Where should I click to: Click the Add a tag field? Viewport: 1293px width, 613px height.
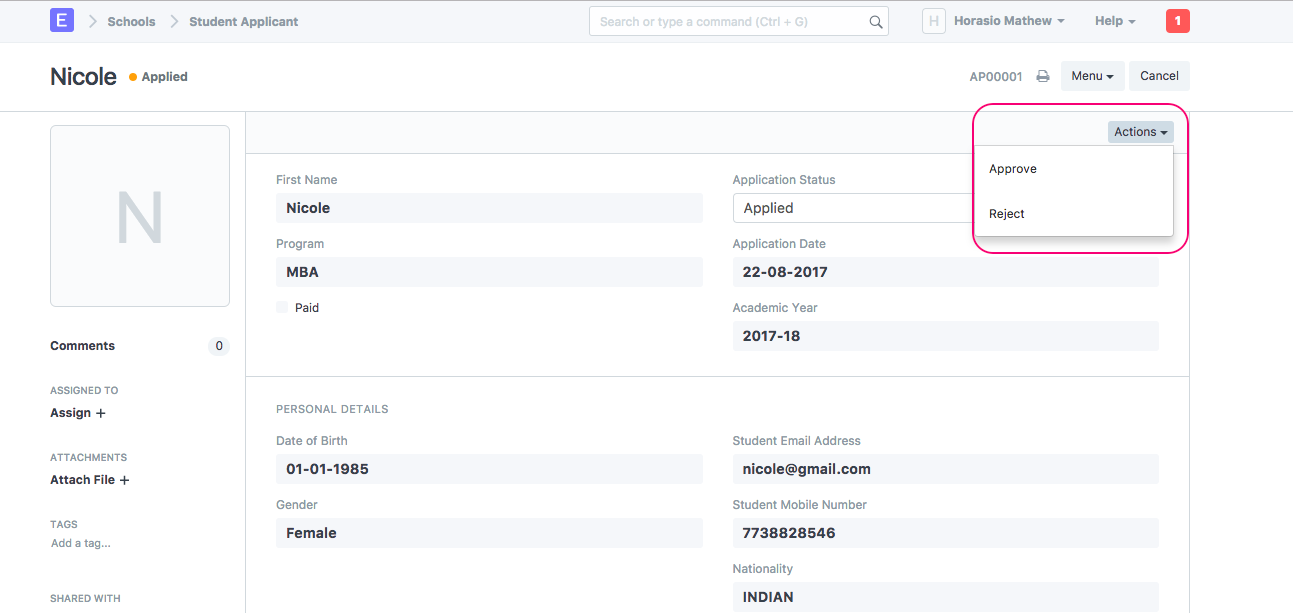[x=81, y=543]
